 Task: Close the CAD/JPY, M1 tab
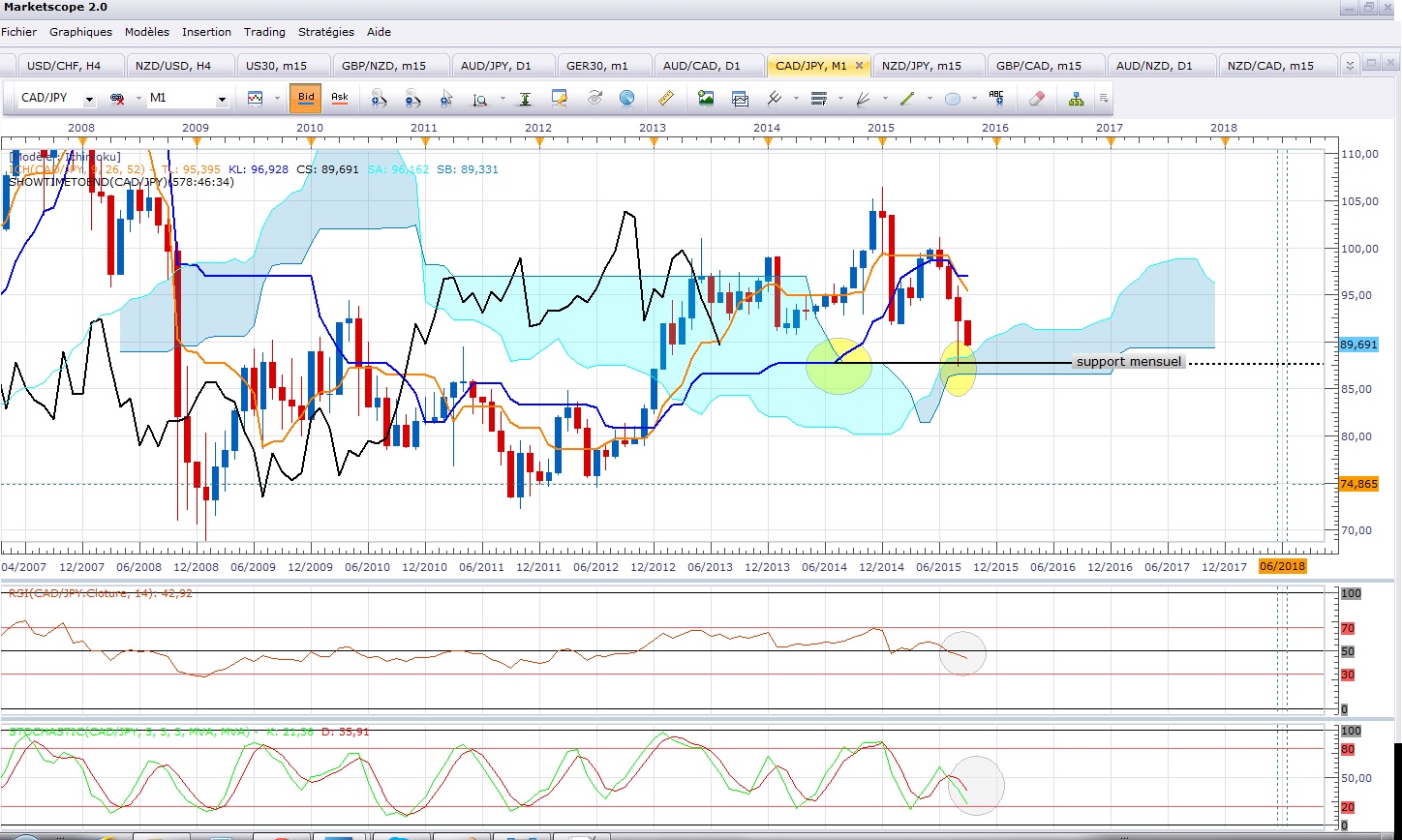click(x=859, y=66)
